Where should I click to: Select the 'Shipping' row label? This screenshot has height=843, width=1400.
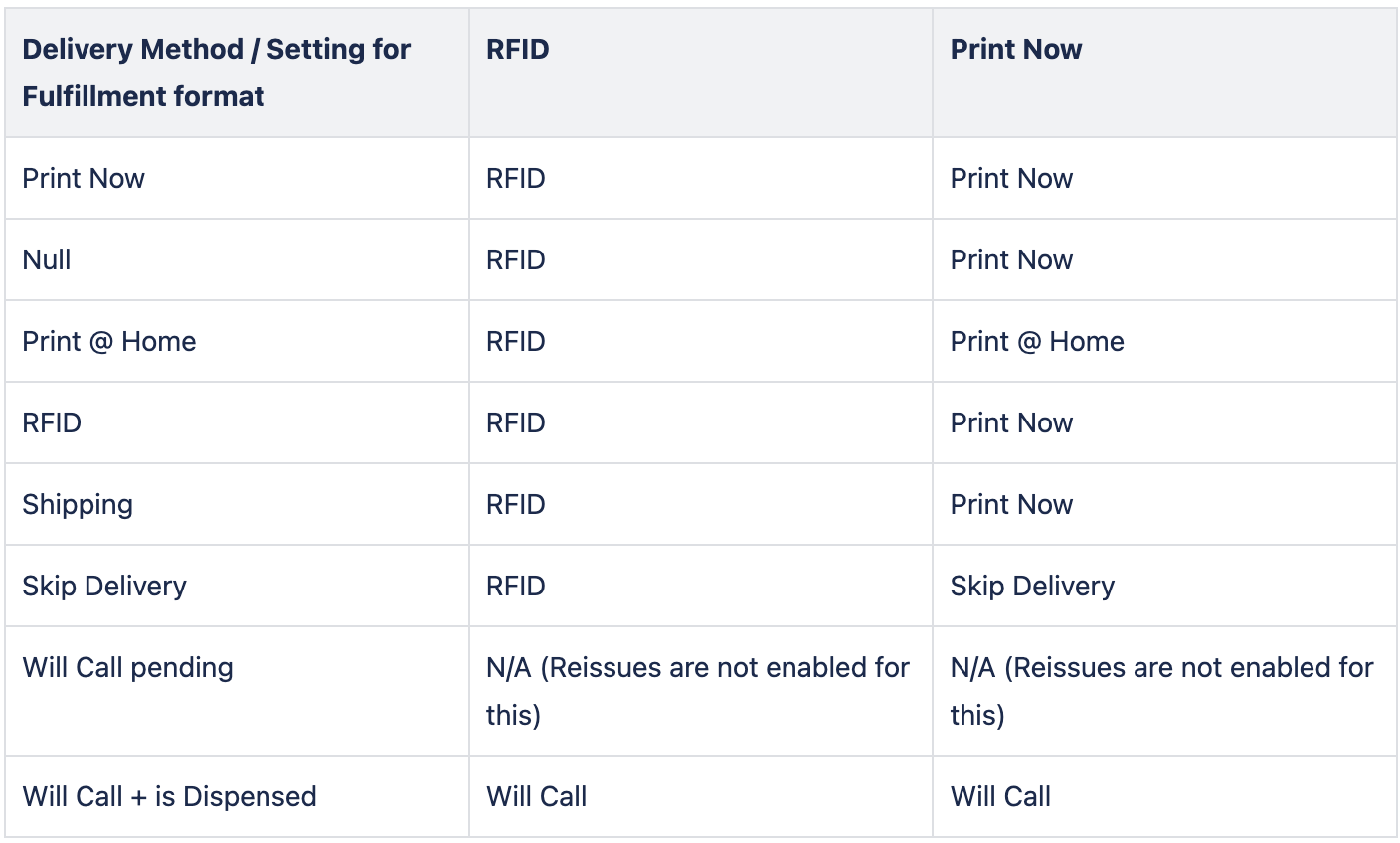[x=78, y=504]
